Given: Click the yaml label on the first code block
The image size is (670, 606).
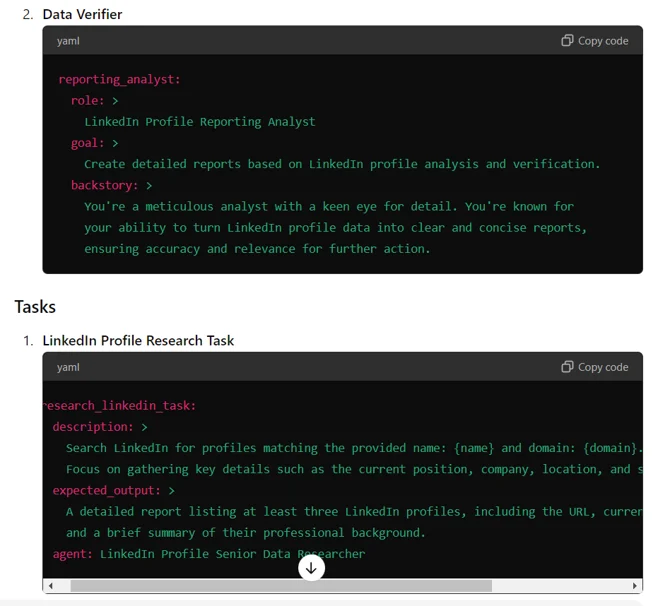Looking at the screenshot, I should 68,41.
